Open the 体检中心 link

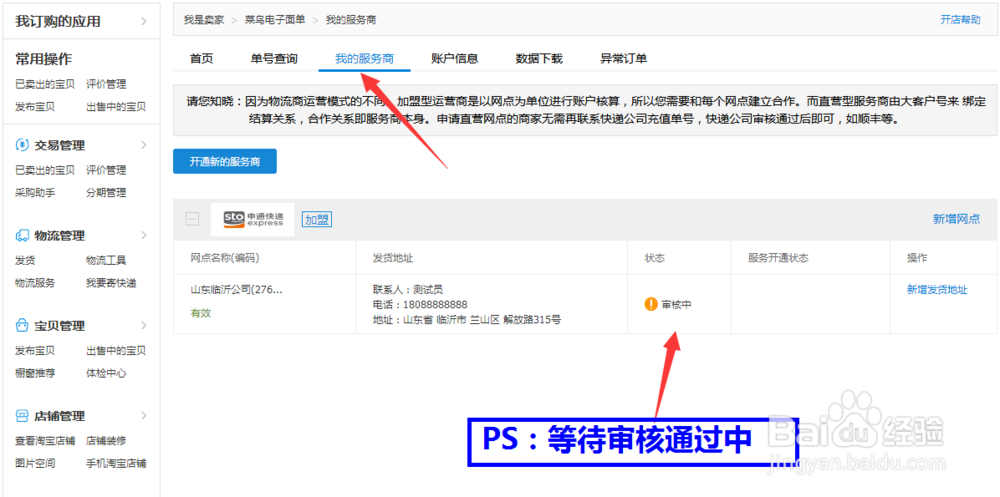[x=106, y=373]
